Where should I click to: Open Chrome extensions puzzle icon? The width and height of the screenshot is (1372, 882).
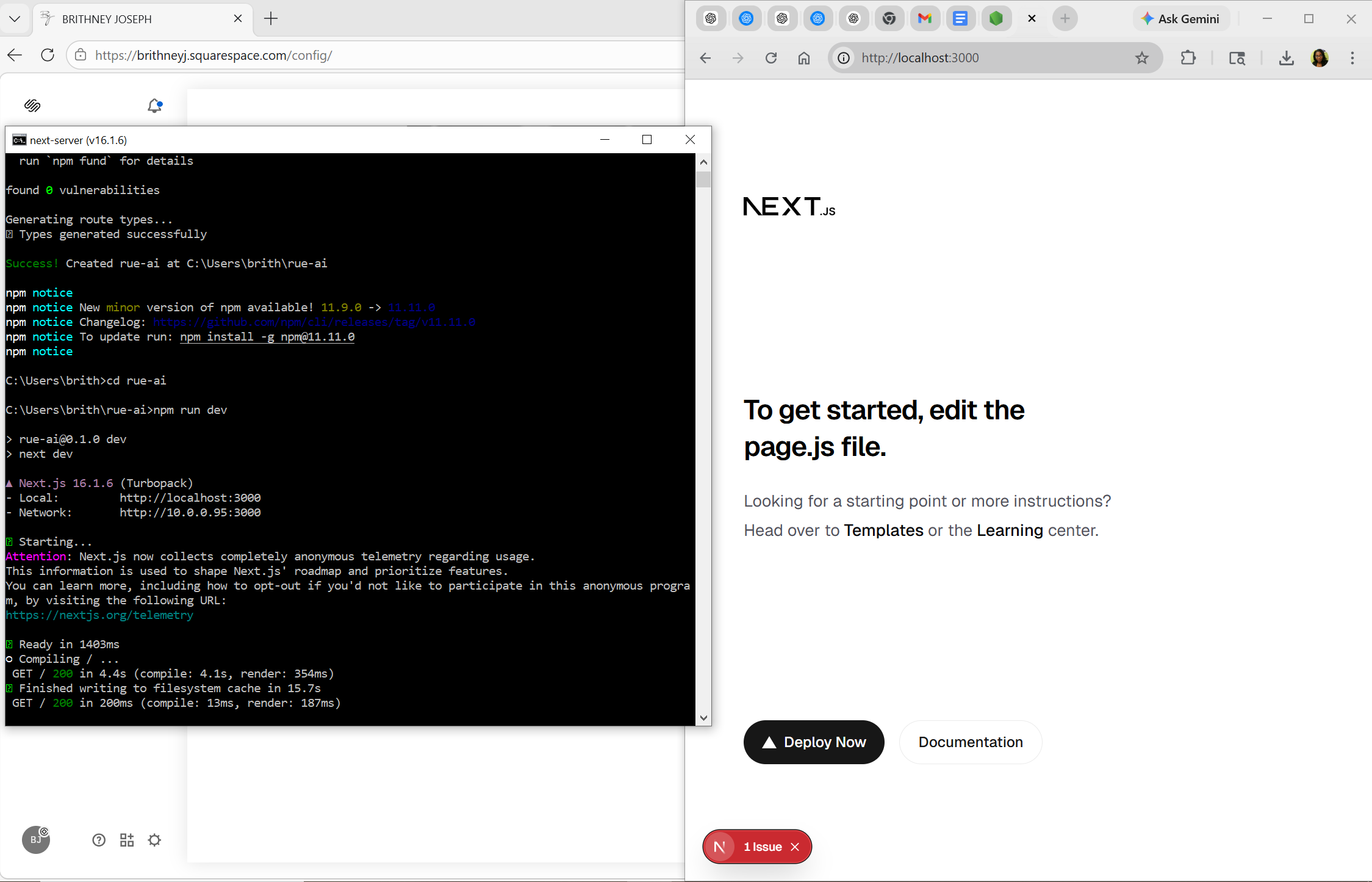(1188, 58)
